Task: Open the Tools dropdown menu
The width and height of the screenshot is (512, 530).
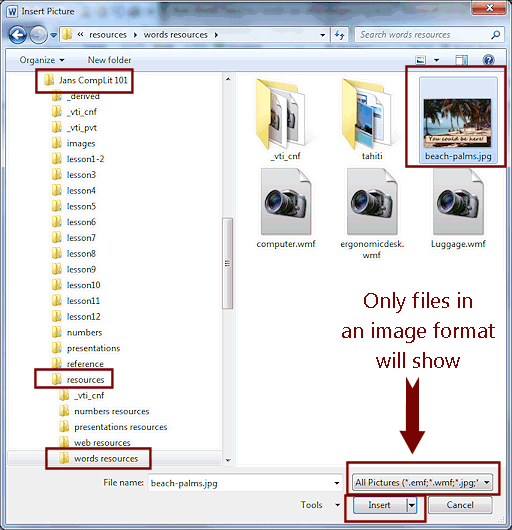Action: 320,505
